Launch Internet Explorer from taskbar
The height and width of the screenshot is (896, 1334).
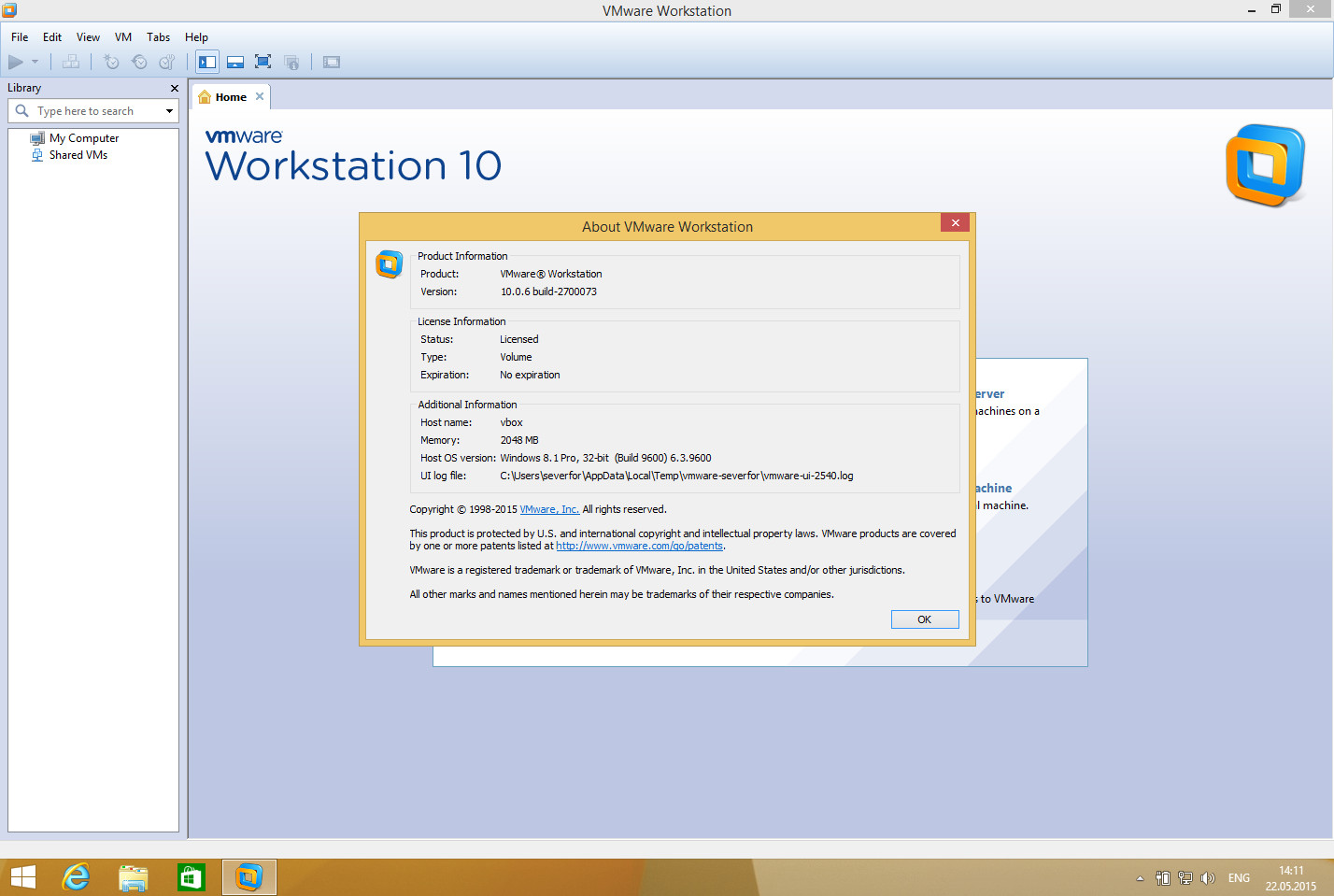coord(76,877)
